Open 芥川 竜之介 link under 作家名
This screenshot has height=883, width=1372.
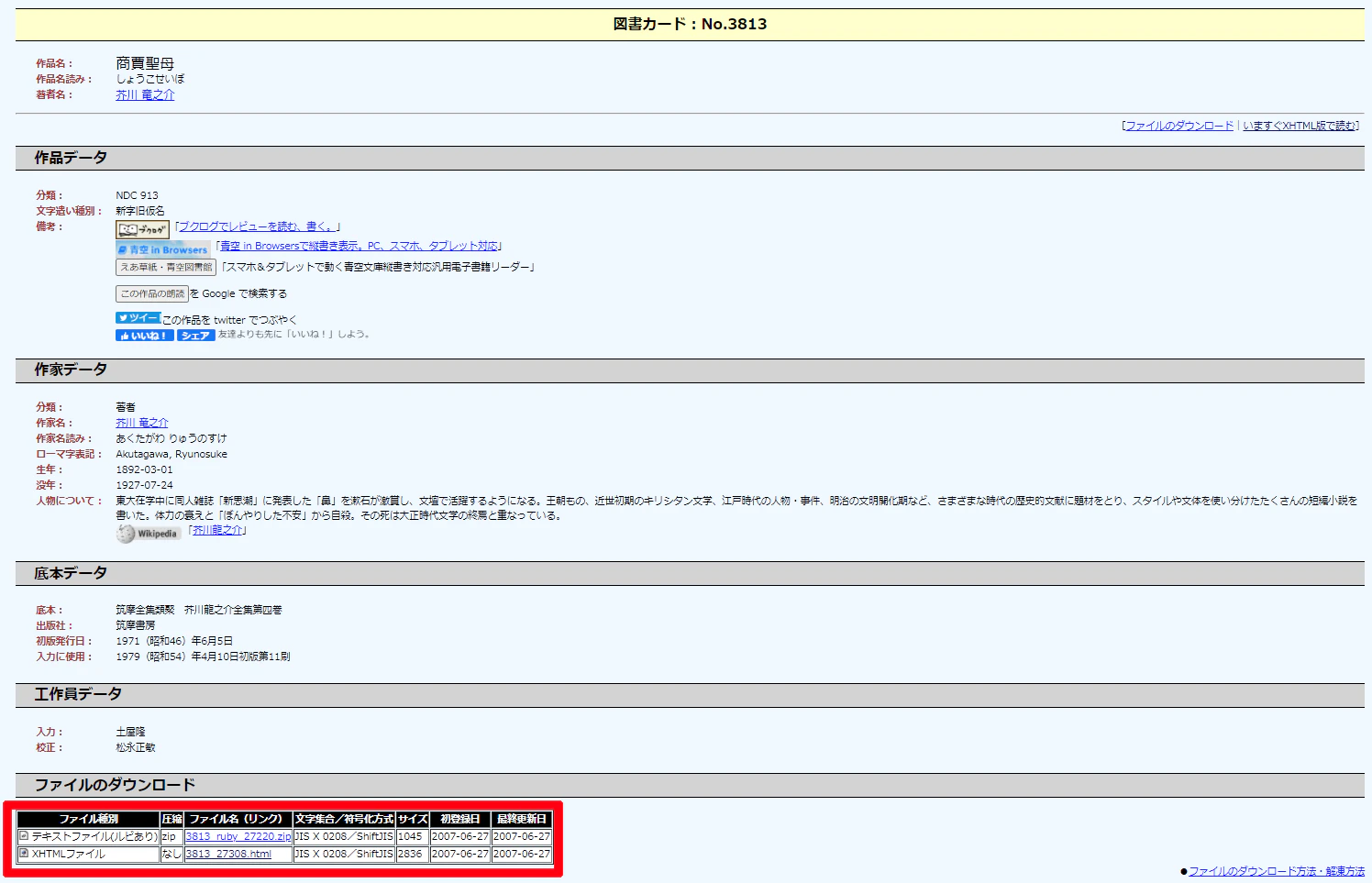[142, 423]
